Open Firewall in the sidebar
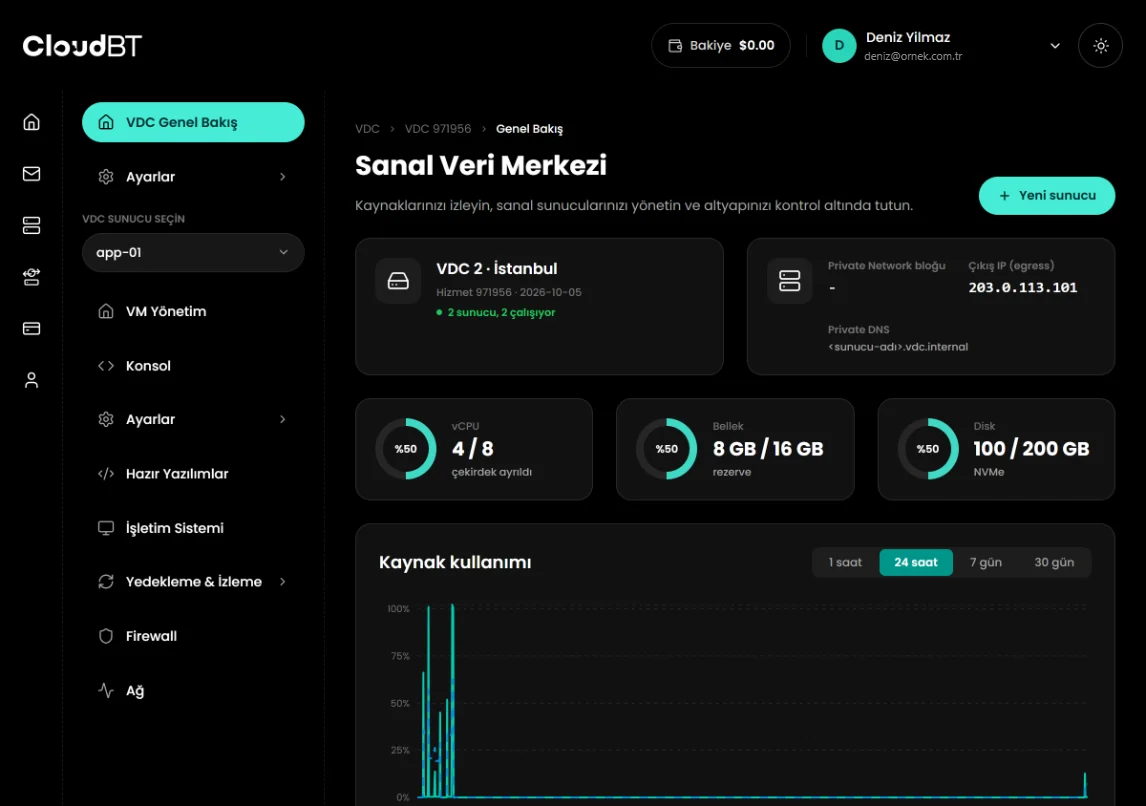1146x806 pixels. (193, 636)
